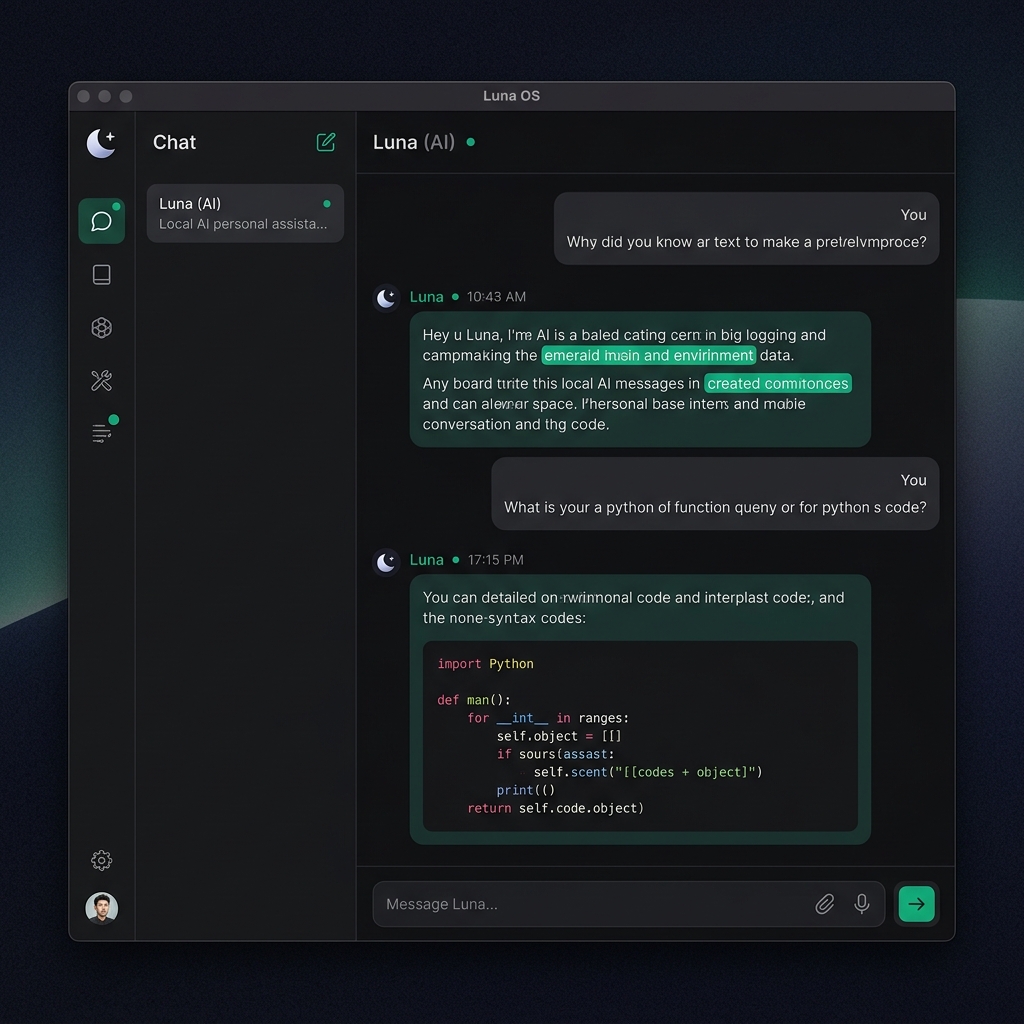This screenshot has height=1024, width=1024.
Task: Click the Luna OS window title
Action: (x=511, y=96)
